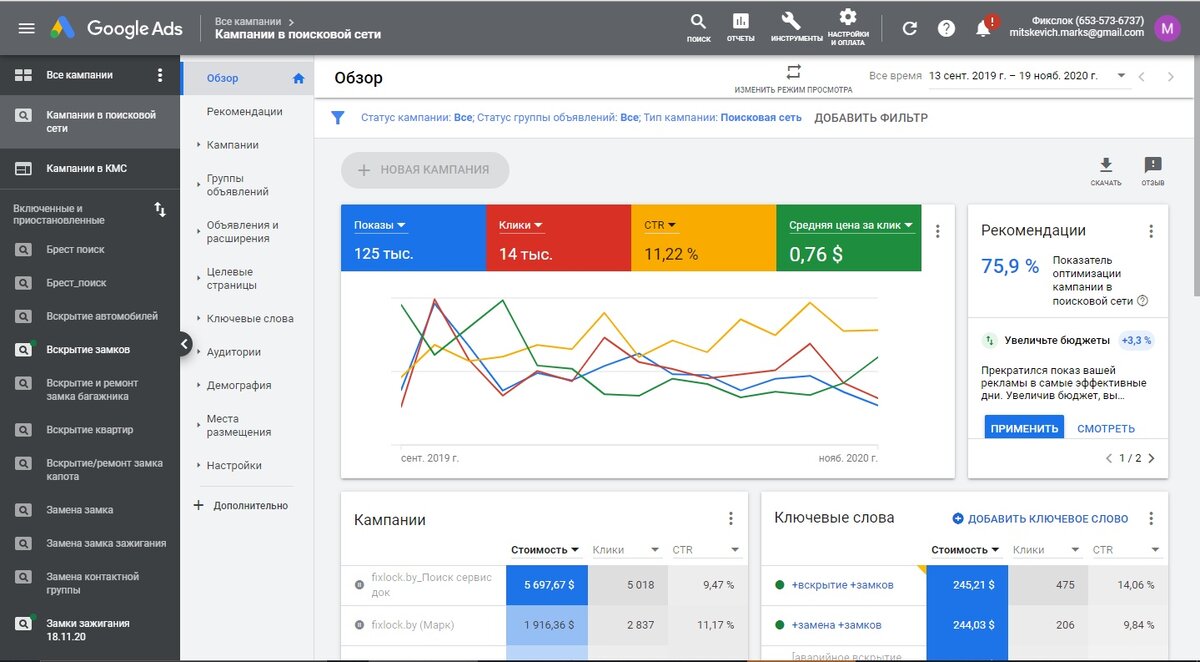Viewport: 1200px width, 662px height.
Task: Click the filter funnel icon
Action: click(338, 118)
